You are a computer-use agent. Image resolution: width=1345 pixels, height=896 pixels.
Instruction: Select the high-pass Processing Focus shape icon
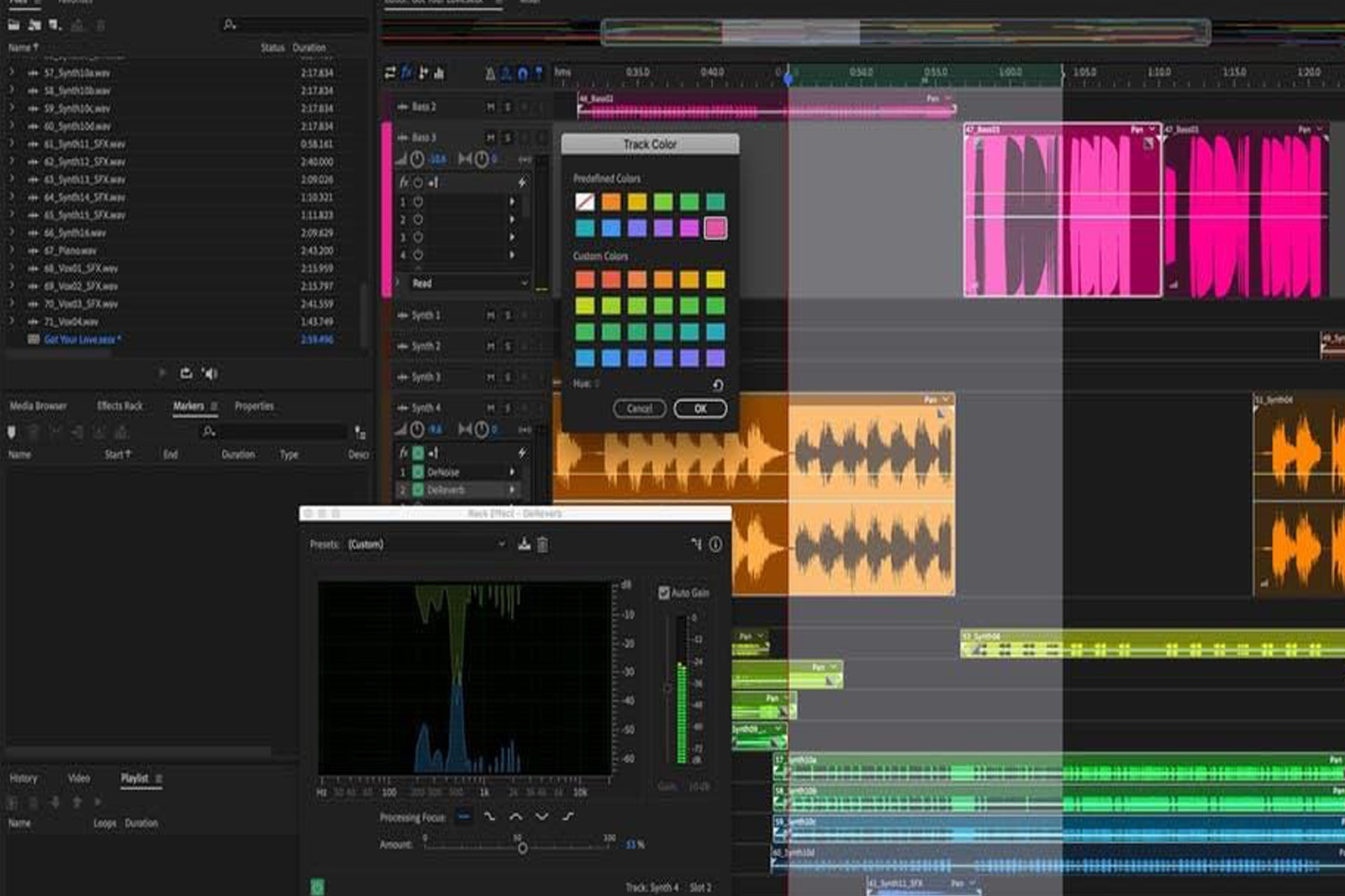(567, 816)
